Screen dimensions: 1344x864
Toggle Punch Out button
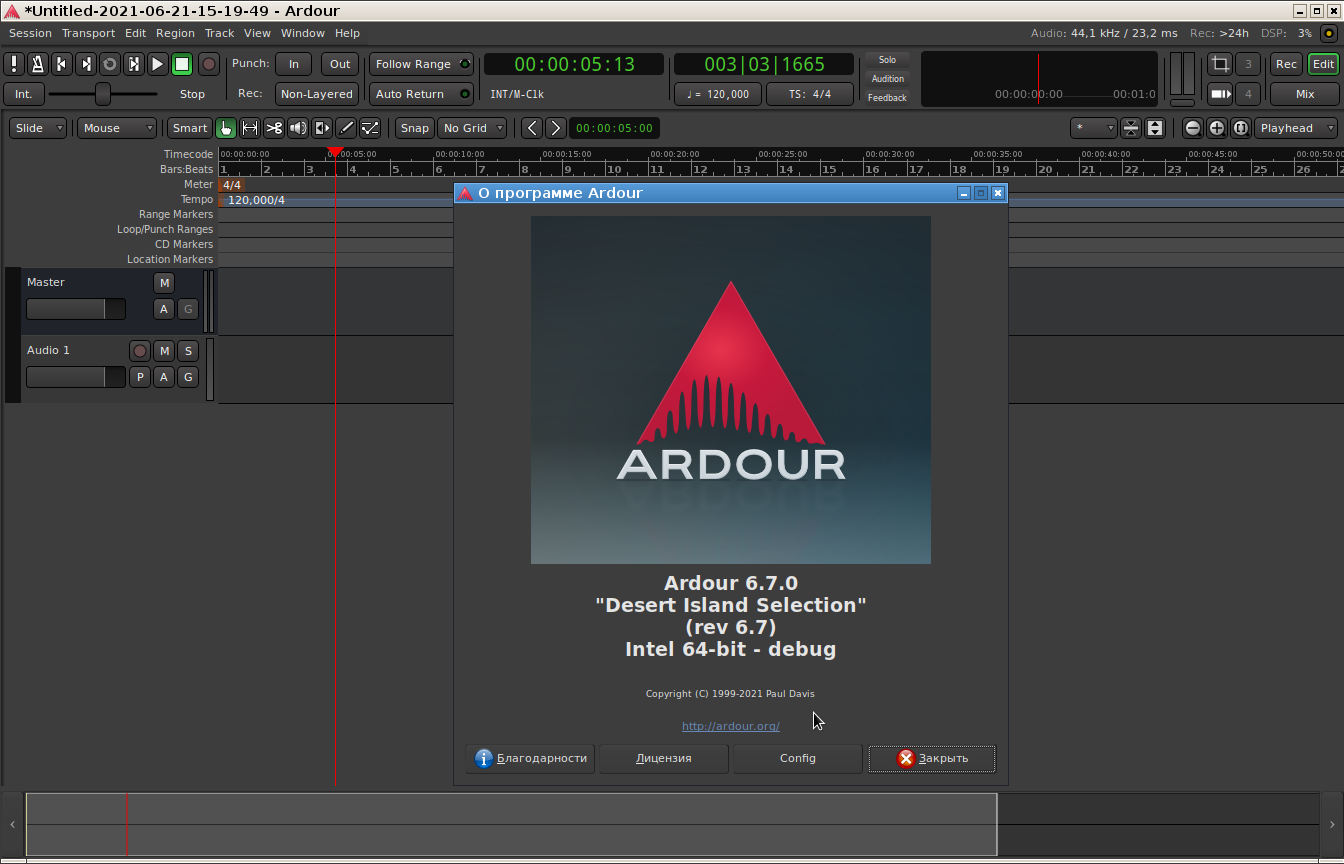340,64
